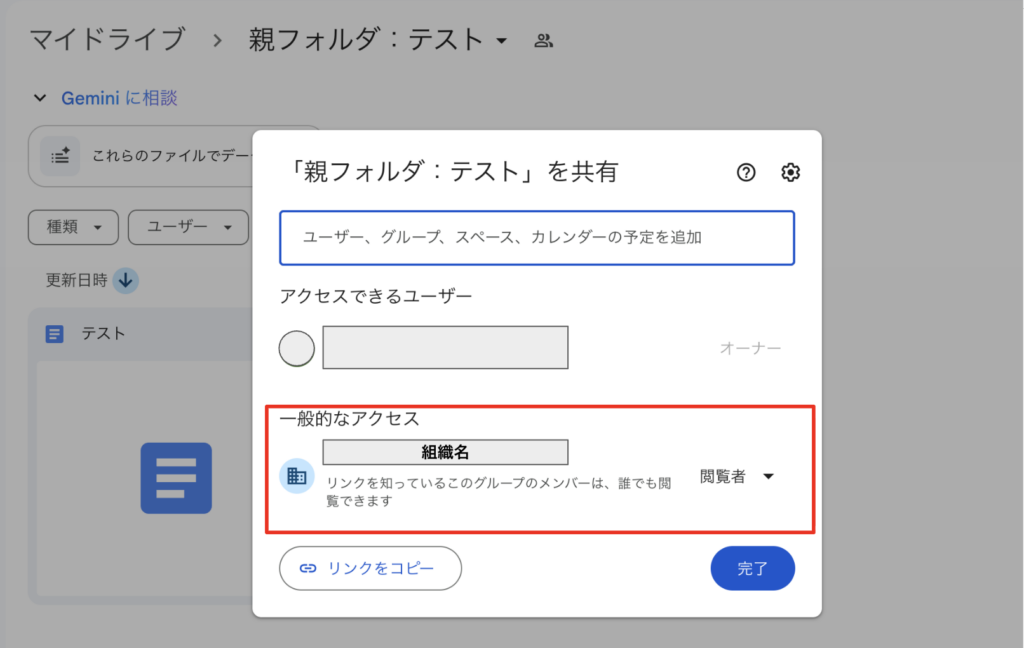Click the blue Google Docs file icon
The width and height of the screenshot is (1024, 648).
[x=54, y=334]
